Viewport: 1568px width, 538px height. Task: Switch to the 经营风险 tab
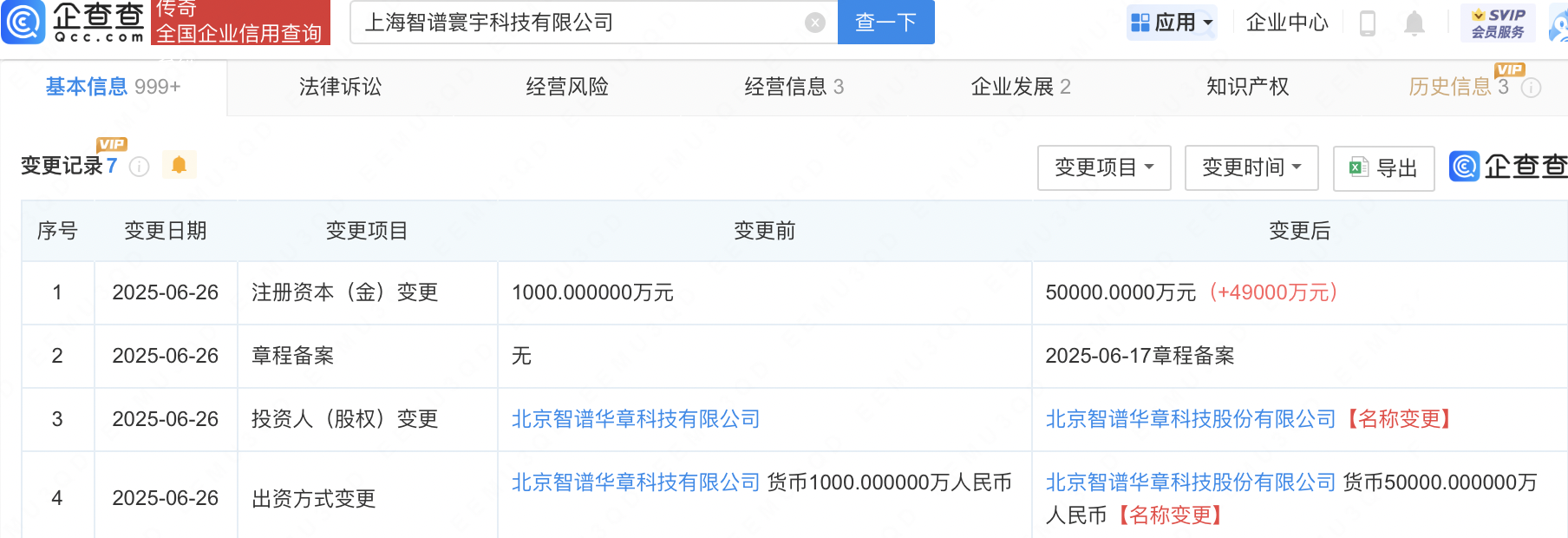[567, 87]
